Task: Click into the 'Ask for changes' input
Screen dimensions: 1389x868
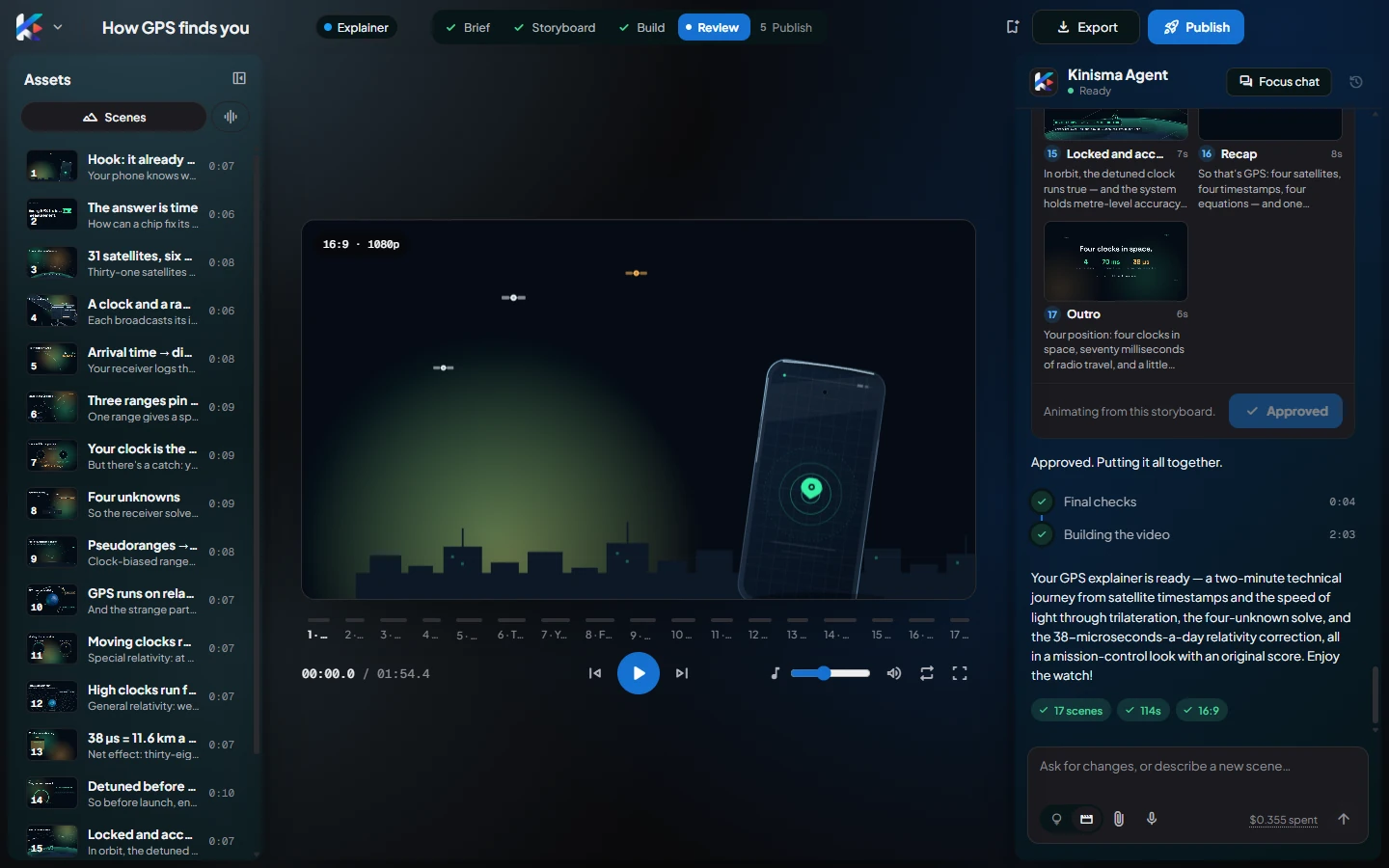Action: (x=1198, y=767)
